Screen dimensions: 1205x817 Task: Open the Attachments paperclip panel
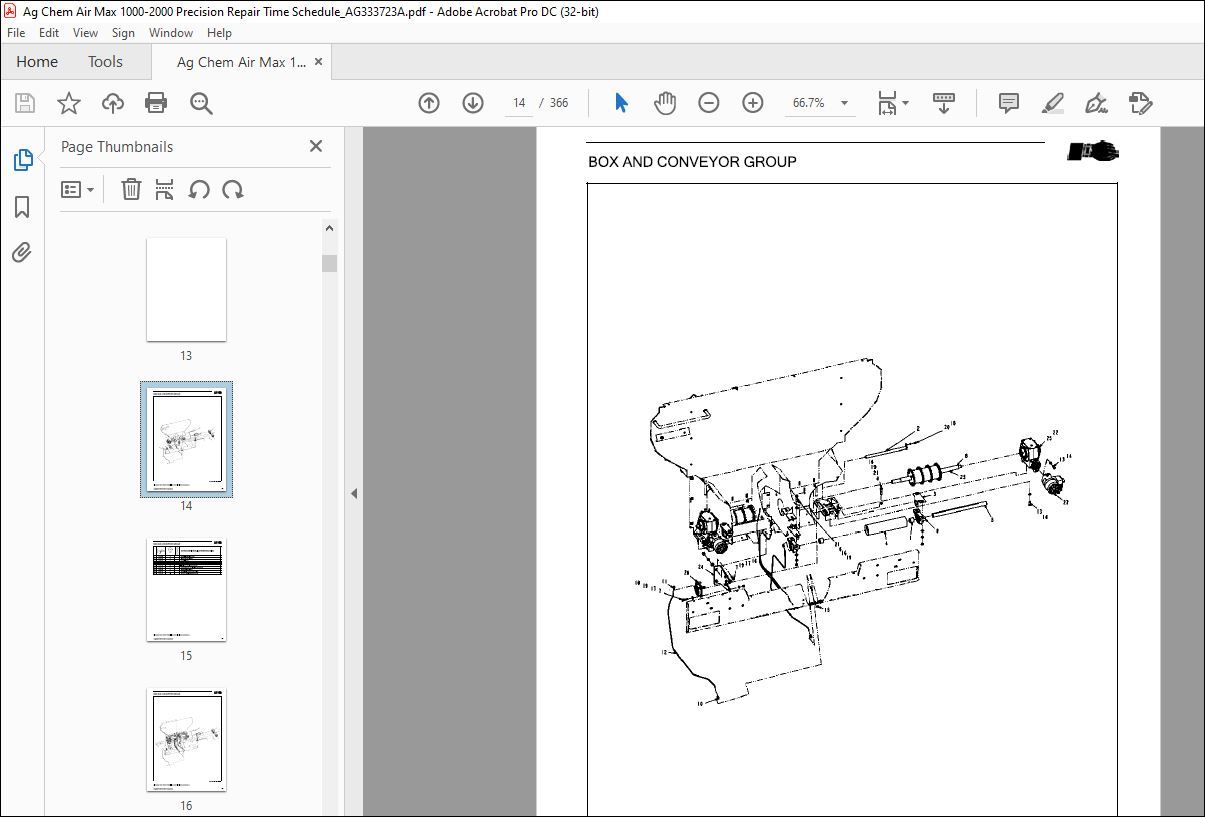tap(22, 253)
